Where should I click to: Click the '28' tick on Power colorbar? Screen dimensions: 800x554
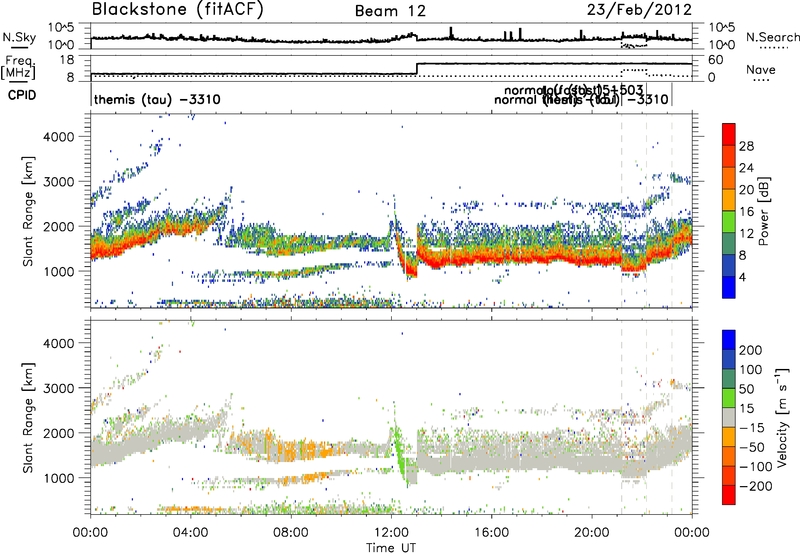coord(746,146)
